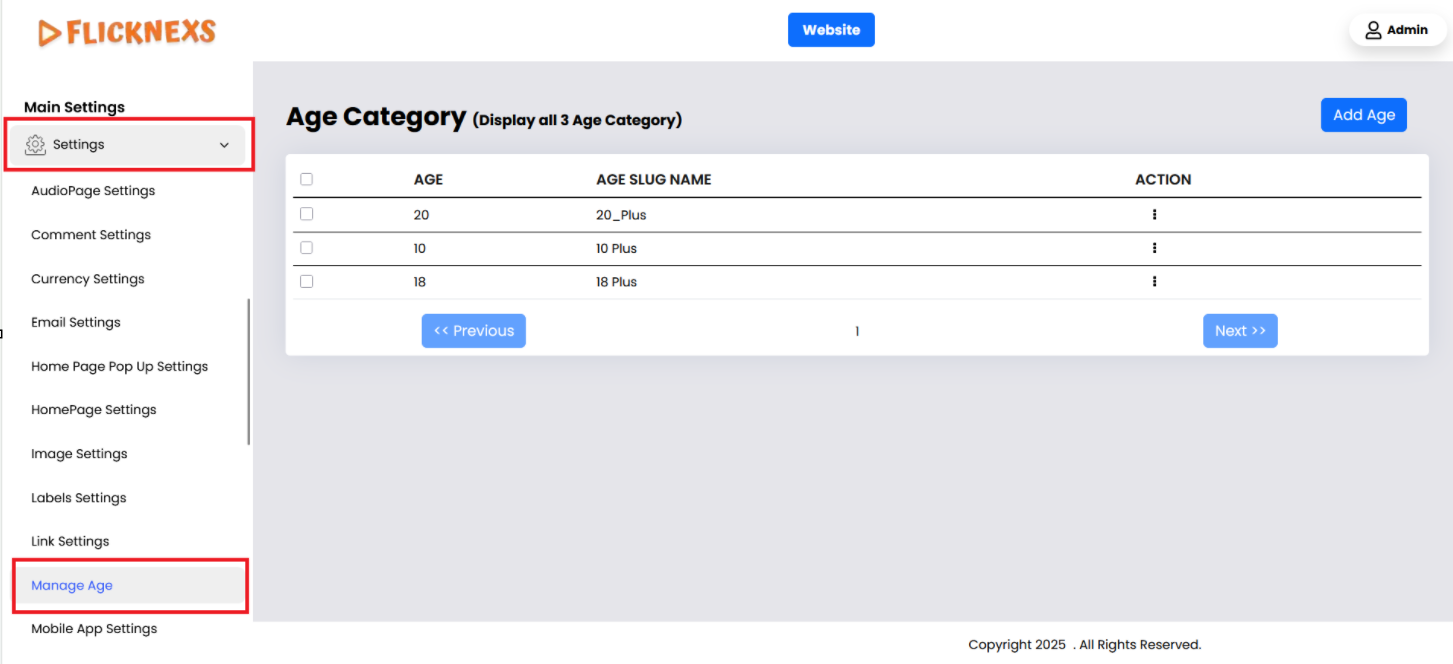Select the checkbox for 10 Plus row

[x=307, y=248]
